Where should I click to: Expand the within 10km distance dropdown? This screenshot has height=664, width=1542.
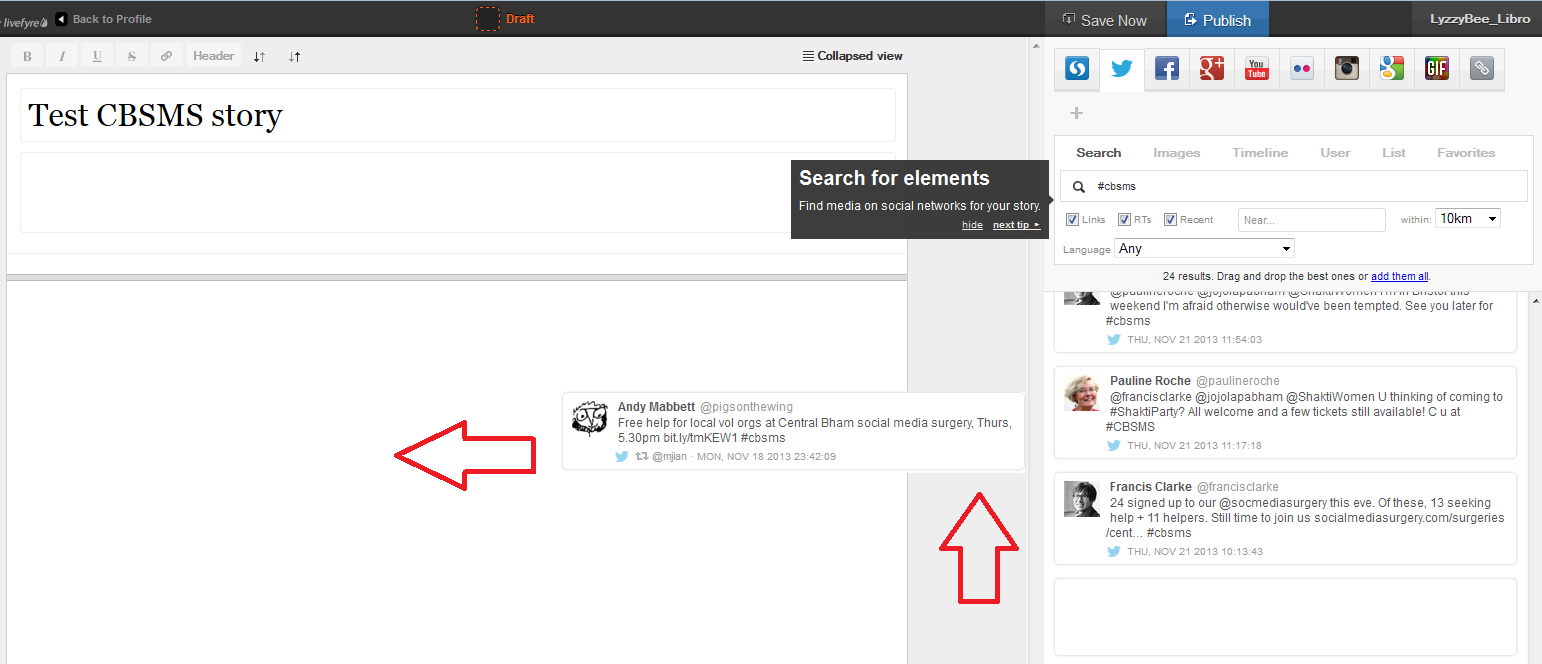point(1467,219)
